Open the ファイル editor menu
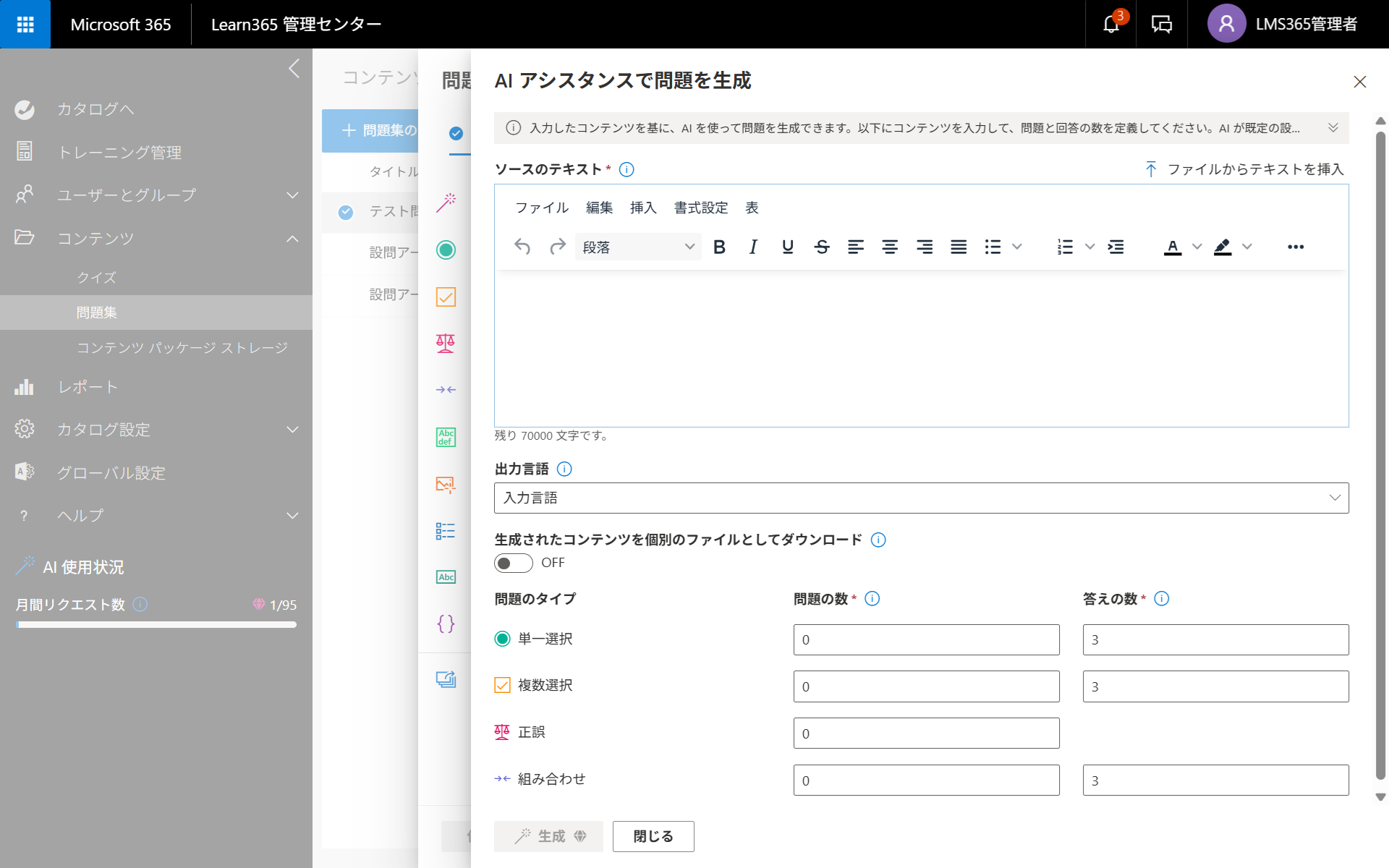This screenshot has width=1389, height=868. [x=542, y=208]
